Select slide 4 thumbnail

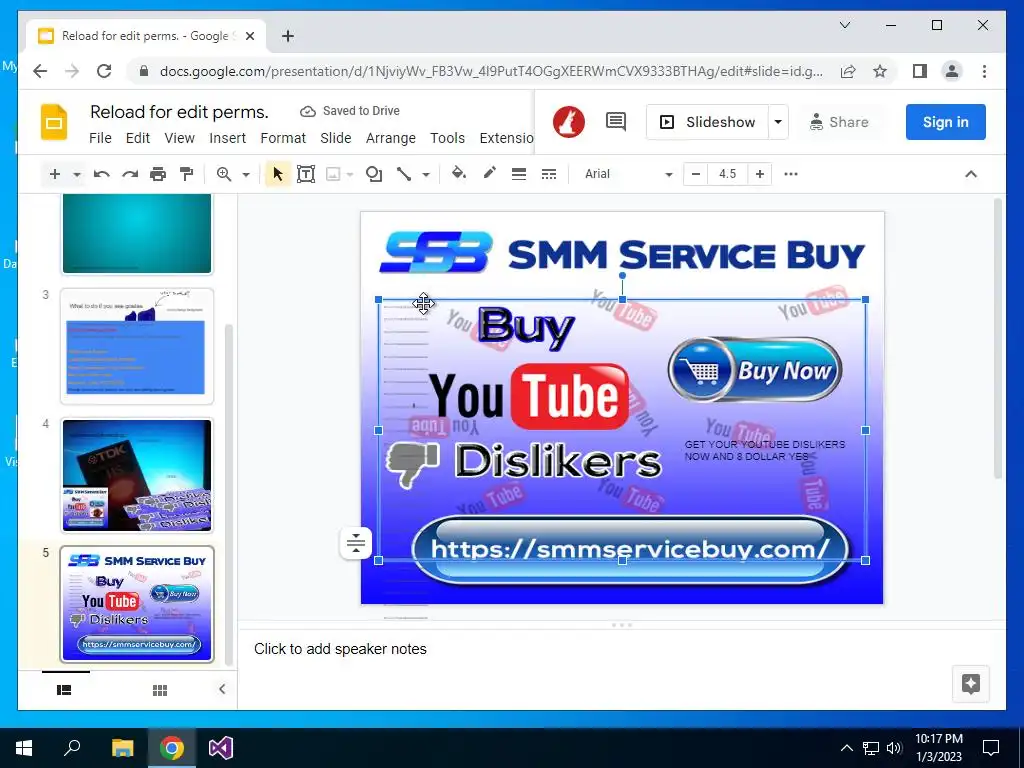pos(136,475)
